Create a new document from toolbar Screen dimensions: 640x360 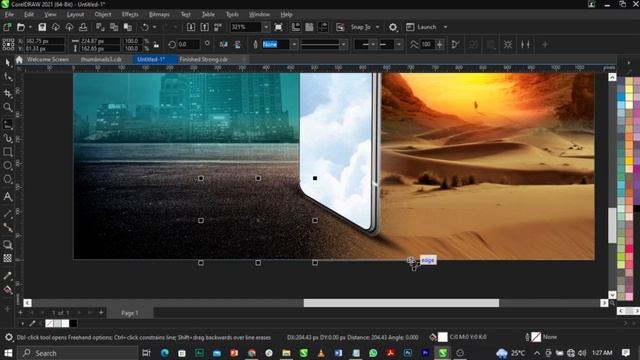7,27
